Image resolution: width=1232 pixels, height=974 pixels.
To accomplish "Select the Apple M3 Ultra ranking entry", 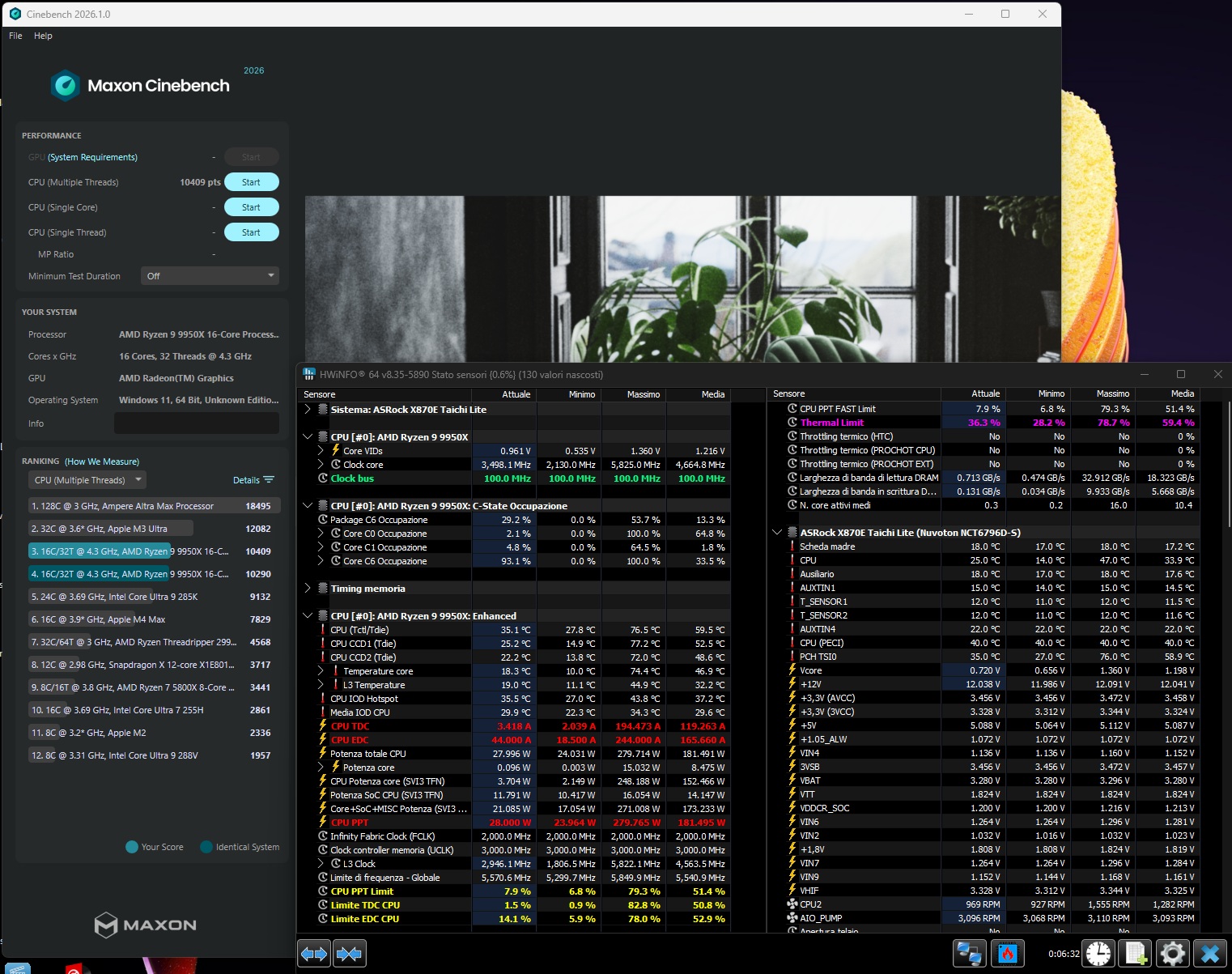I will click(x=154, y=529).
